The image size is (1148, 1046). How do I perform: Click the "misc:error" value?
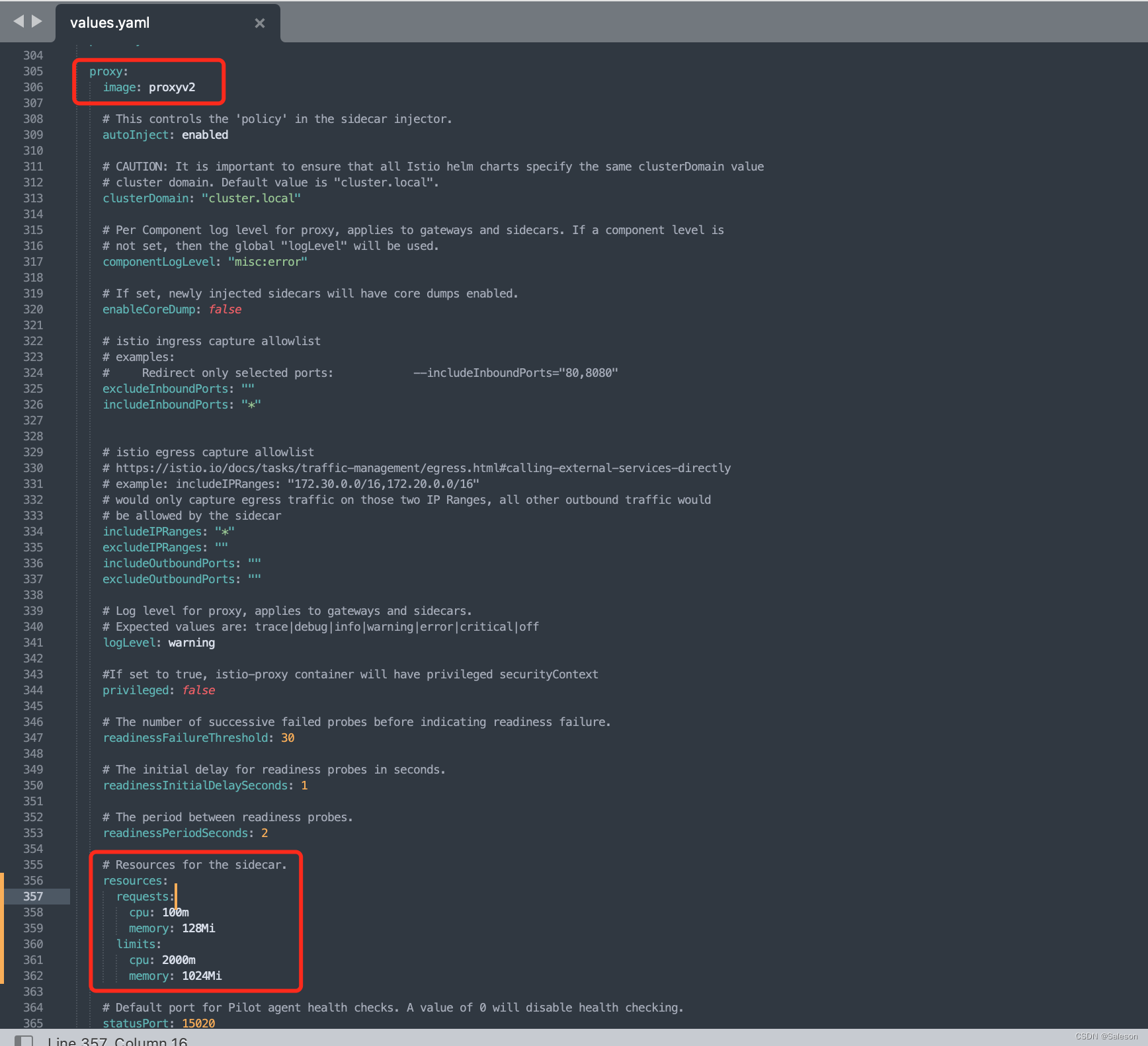tap(268, 262)
